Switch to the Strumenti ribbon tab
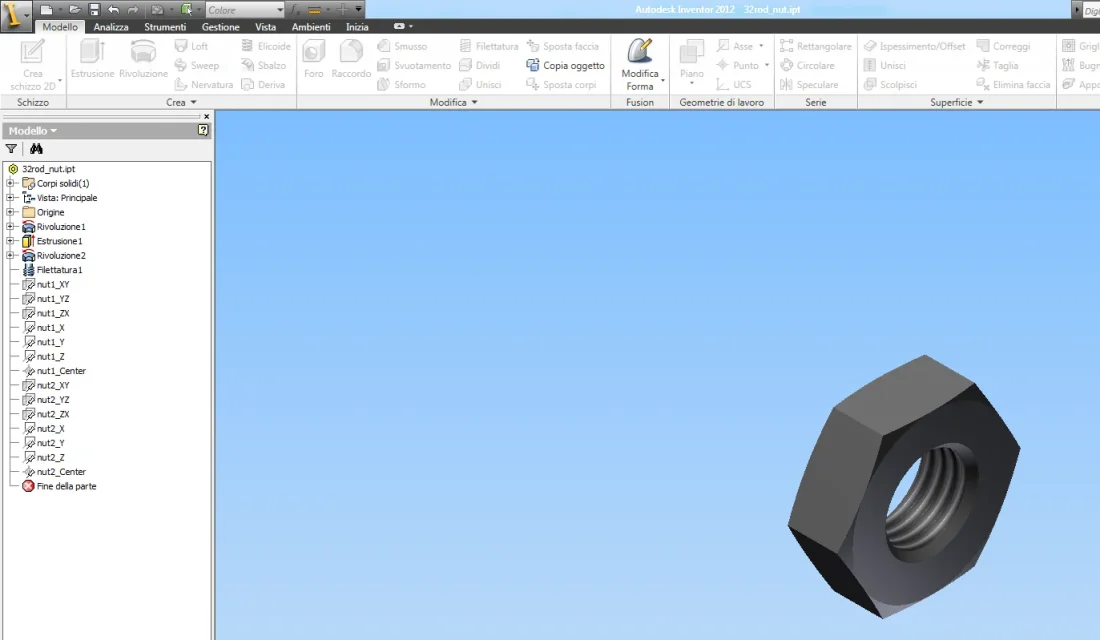 click(x=165, y=27)
